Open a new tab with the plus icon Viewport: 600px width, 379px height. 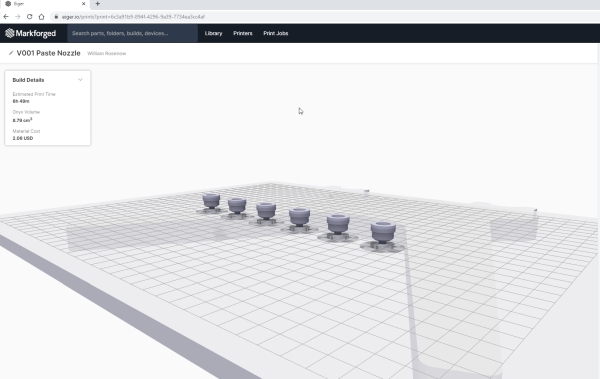(98, 4)
